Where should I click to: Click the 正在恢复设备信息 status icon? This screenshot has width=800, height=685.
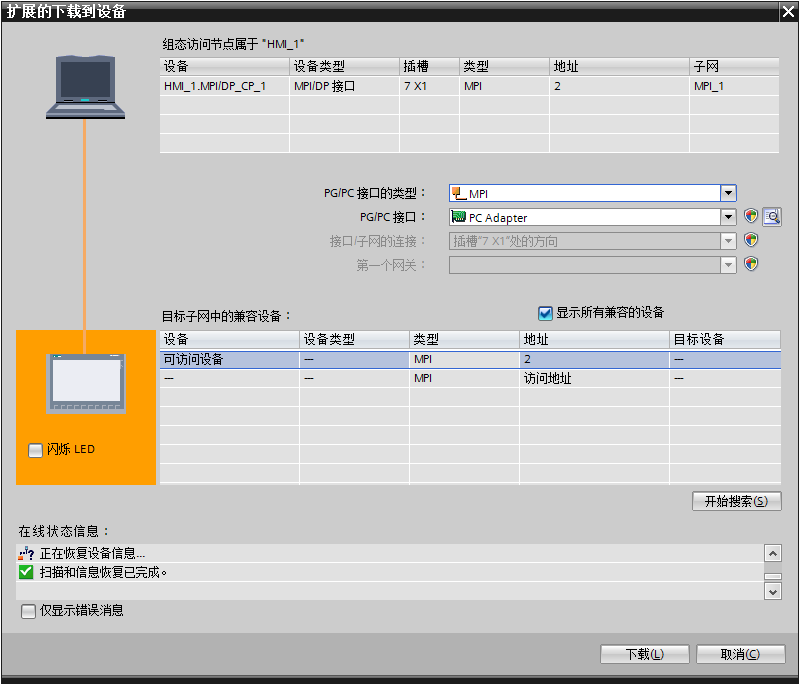[26, 553]
